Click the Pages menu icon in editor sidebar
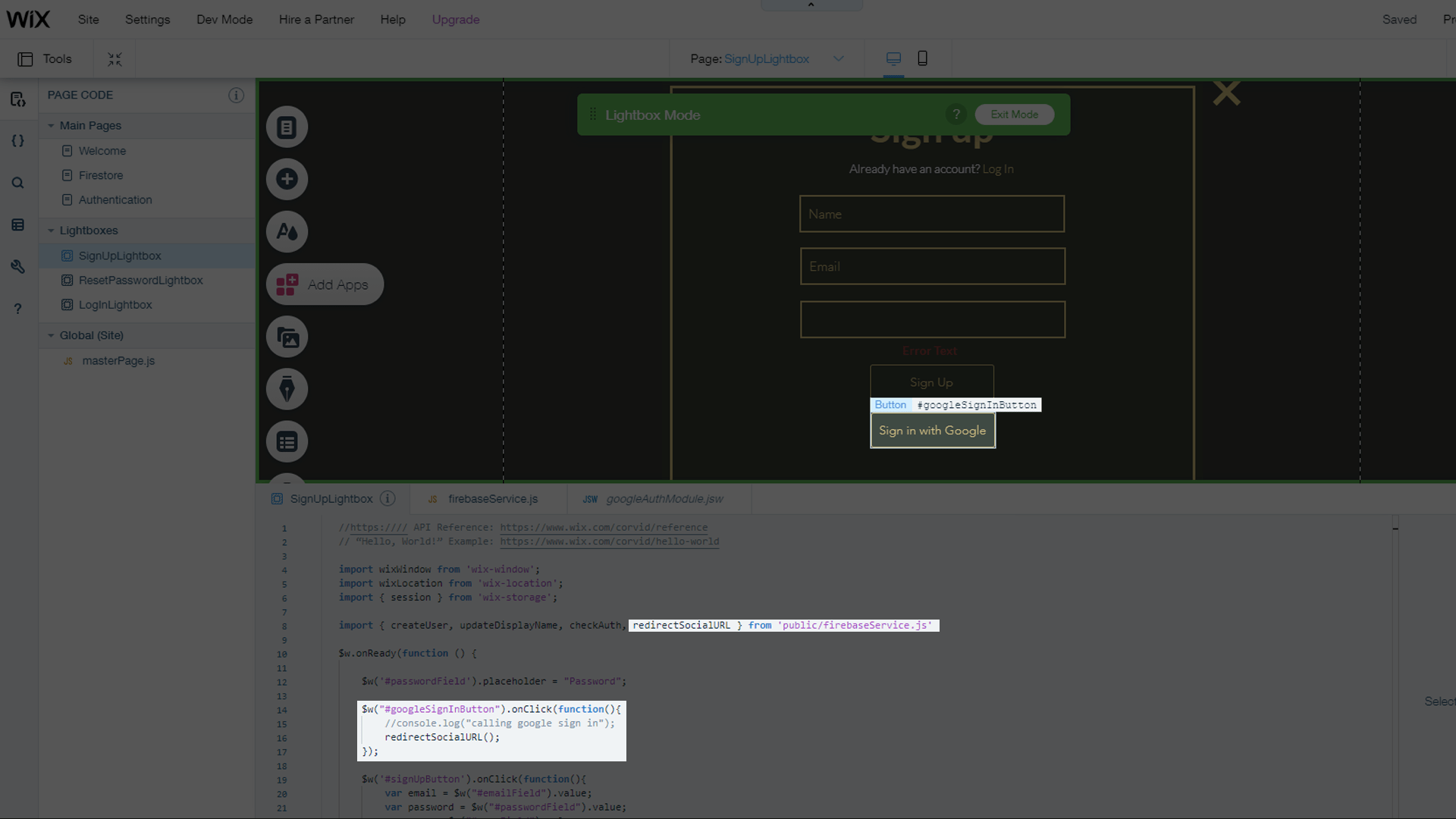Screen dimensions: 1456x819 [287, 127]
